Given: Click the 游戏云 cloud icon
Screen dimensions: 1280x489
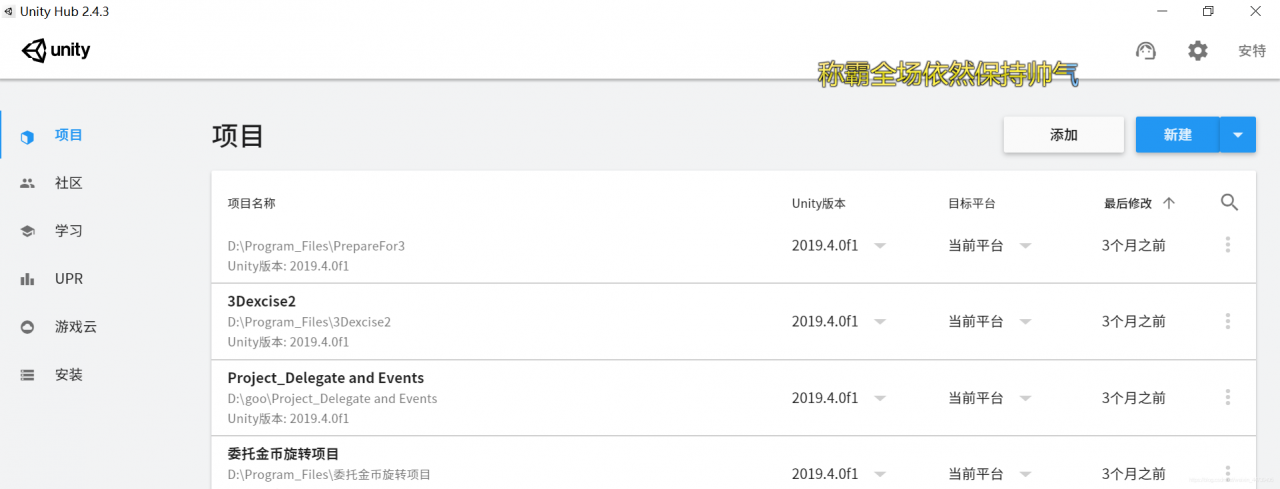Looking at the screenshot, I should click(x=28, y=327).
